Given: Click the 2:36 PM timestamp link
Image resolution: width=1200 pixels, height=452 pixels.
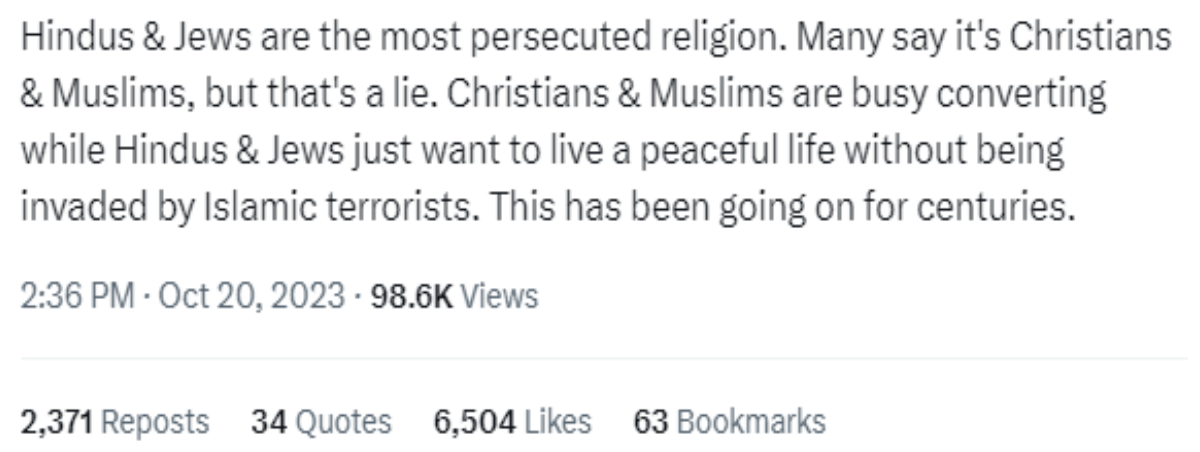Looking at the screenshot, I should pyautogui.click(x=76, y=296).
